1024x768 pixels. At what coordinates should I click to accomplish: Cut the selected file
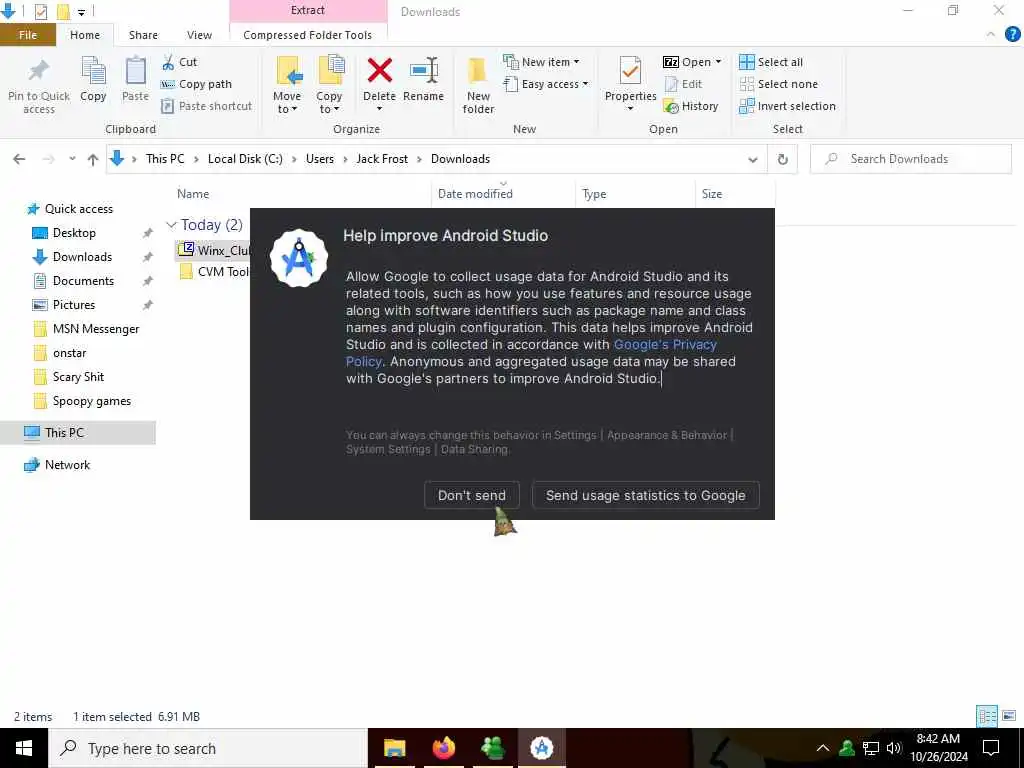point(179,62)
